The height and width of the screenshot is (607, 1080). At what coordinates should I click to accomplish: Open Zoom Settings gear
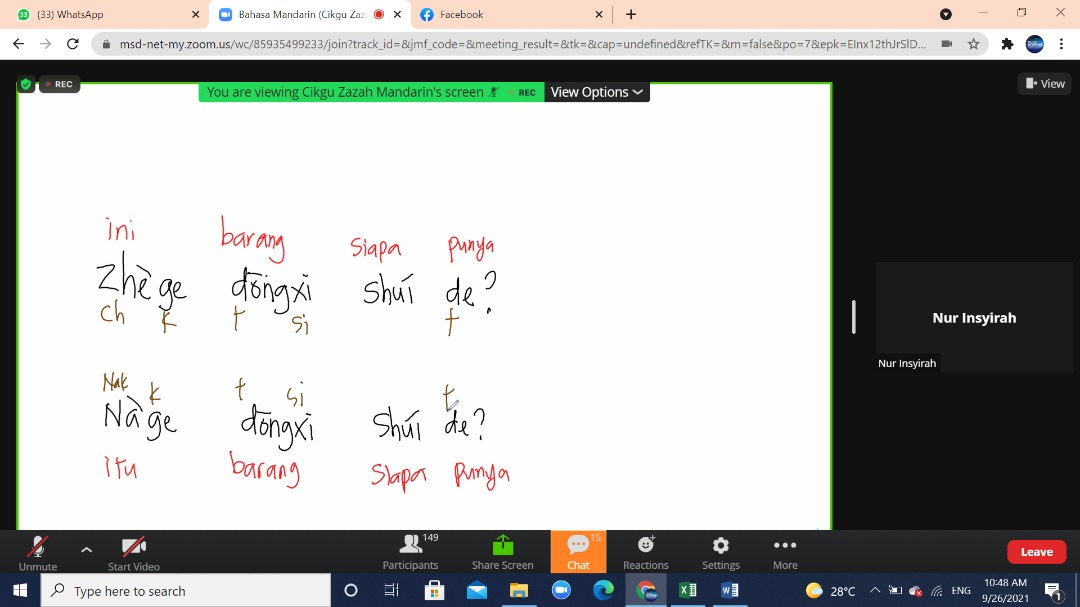point(720,545)
